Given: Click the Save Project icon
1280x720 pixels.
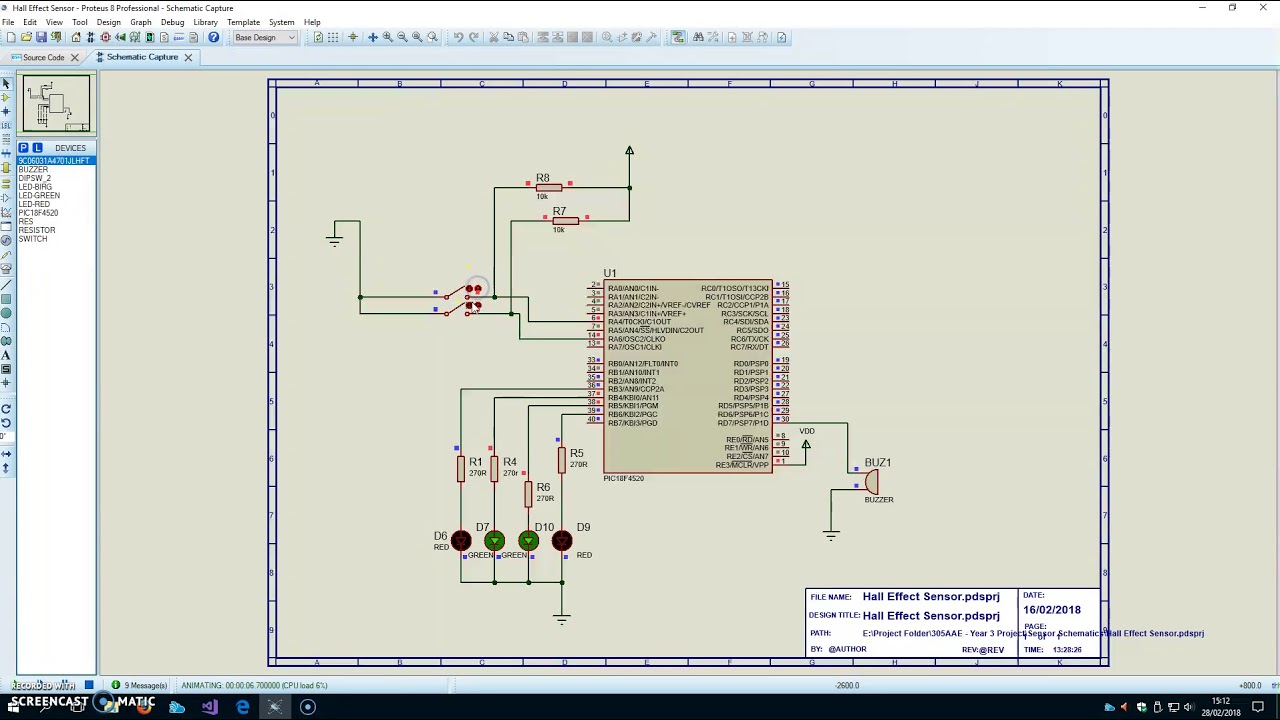Looking at the screenshot, I should coord(41,37).
